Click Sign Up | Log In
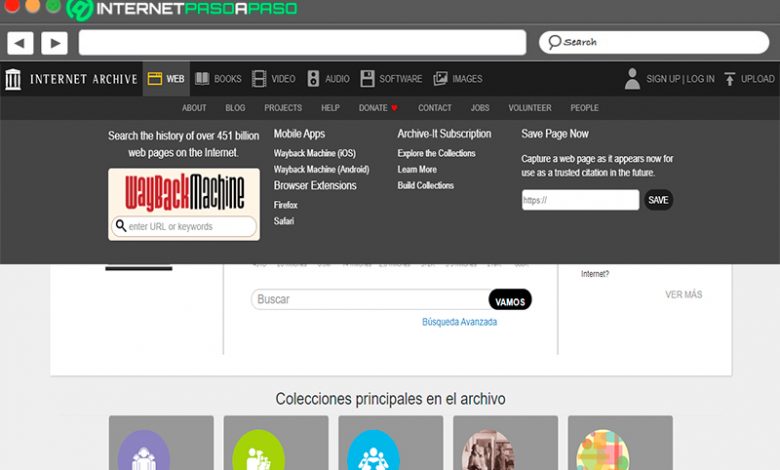780x470 pixels. 680,79
